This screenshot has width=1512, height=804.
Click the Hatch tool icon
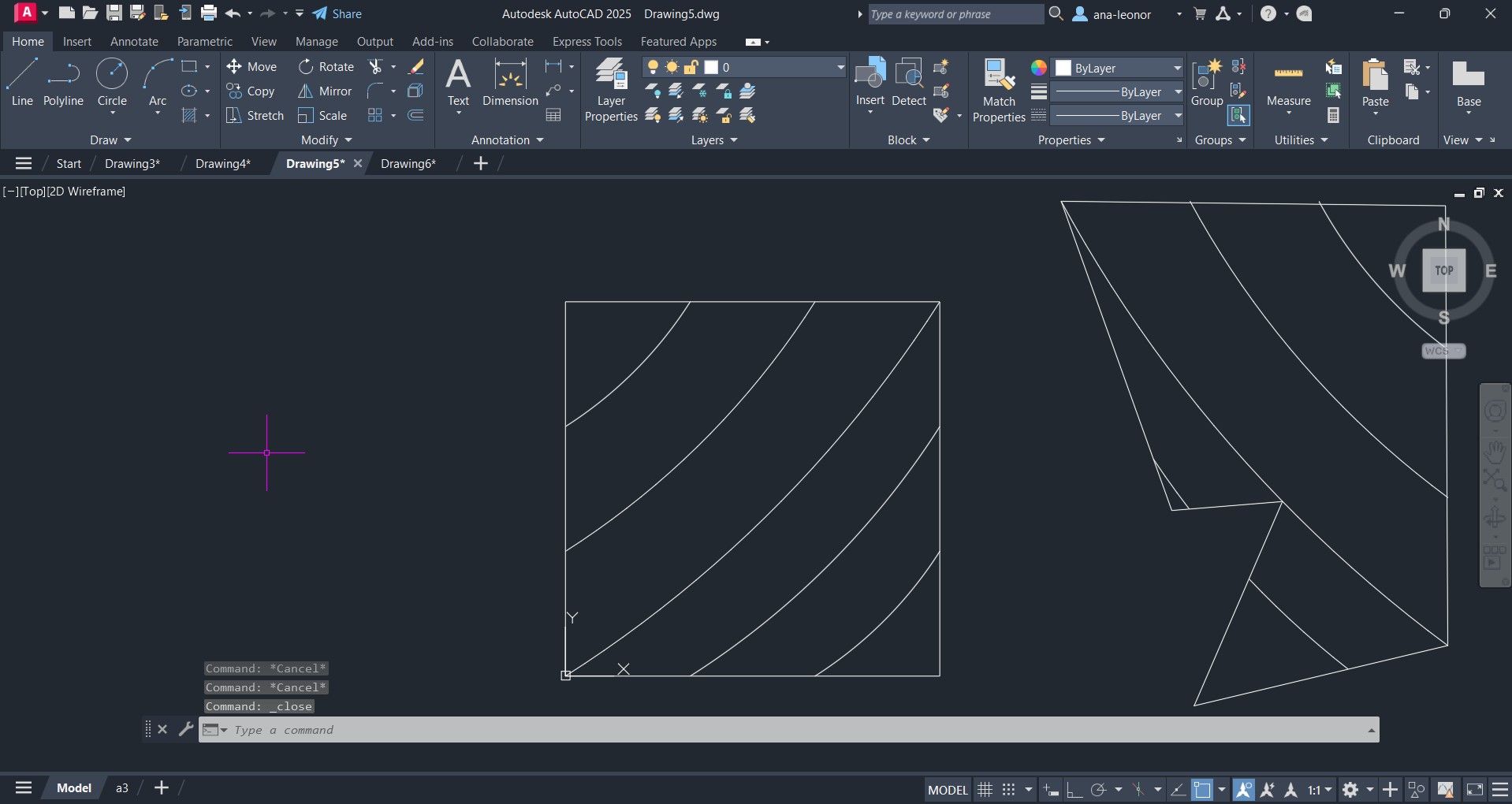(189, 116)
